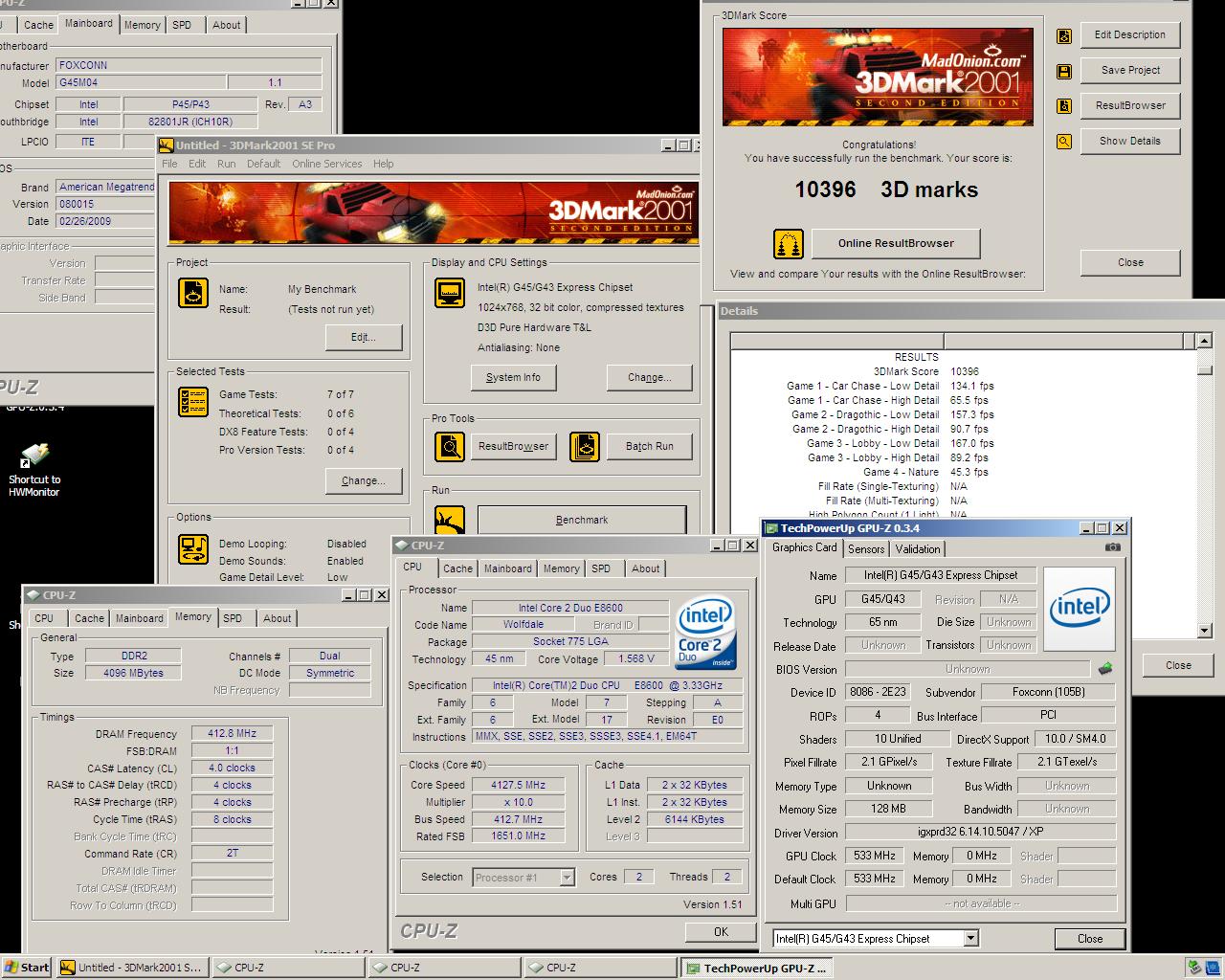
Task: Switch to Validation tab in GPU-Z
Action: point(918,549)
